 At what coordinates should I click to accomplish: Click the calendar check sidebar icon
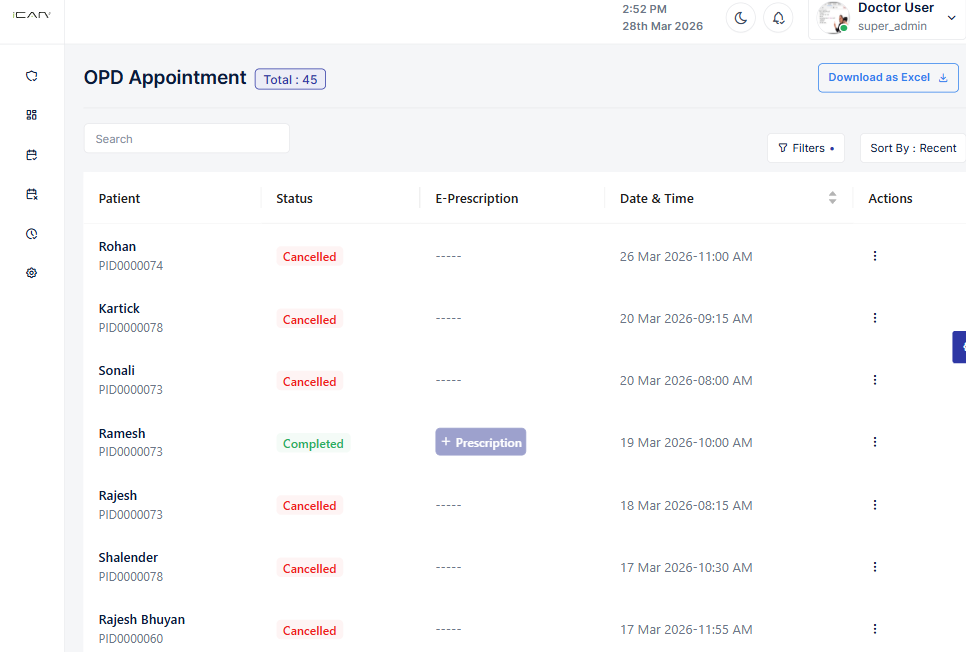(31, 155)
